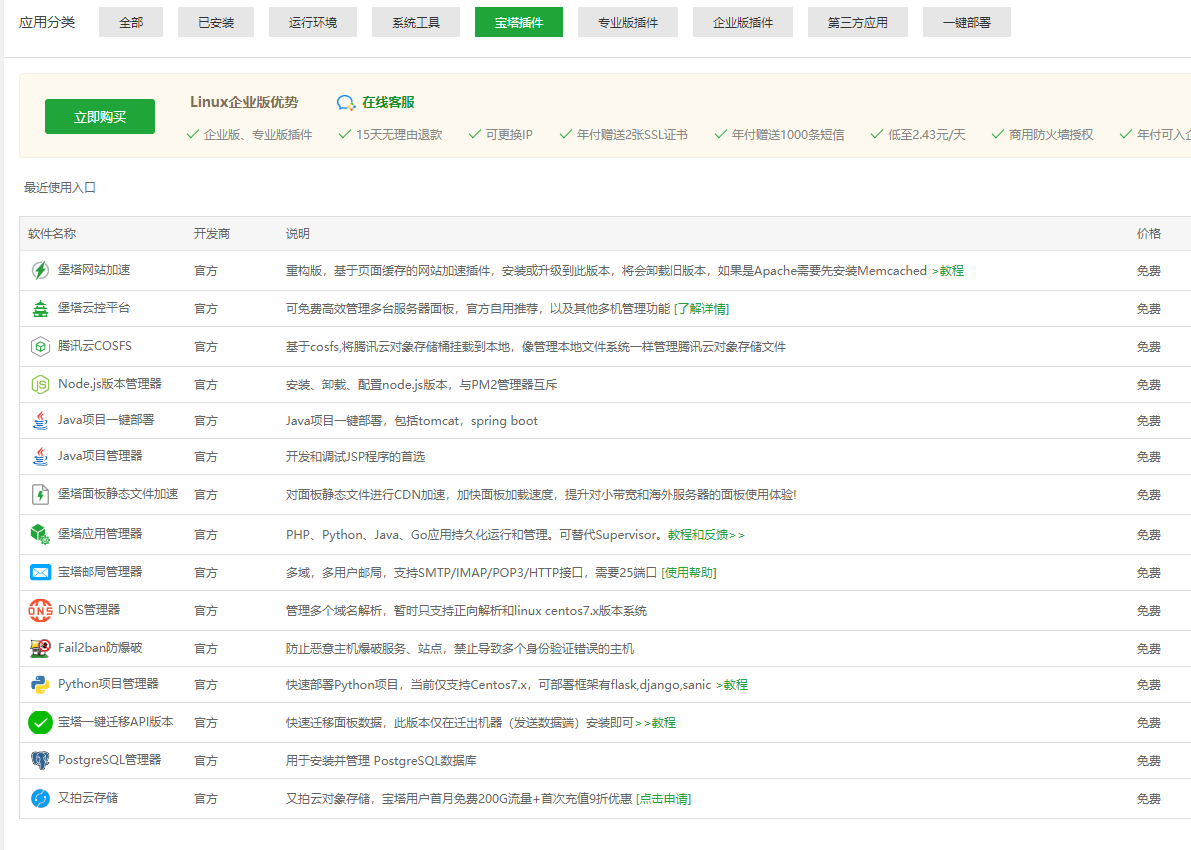Viewport: 1191px width, 850px height.
Task: Click the 价格 column header
Action: pos(1148,233)
